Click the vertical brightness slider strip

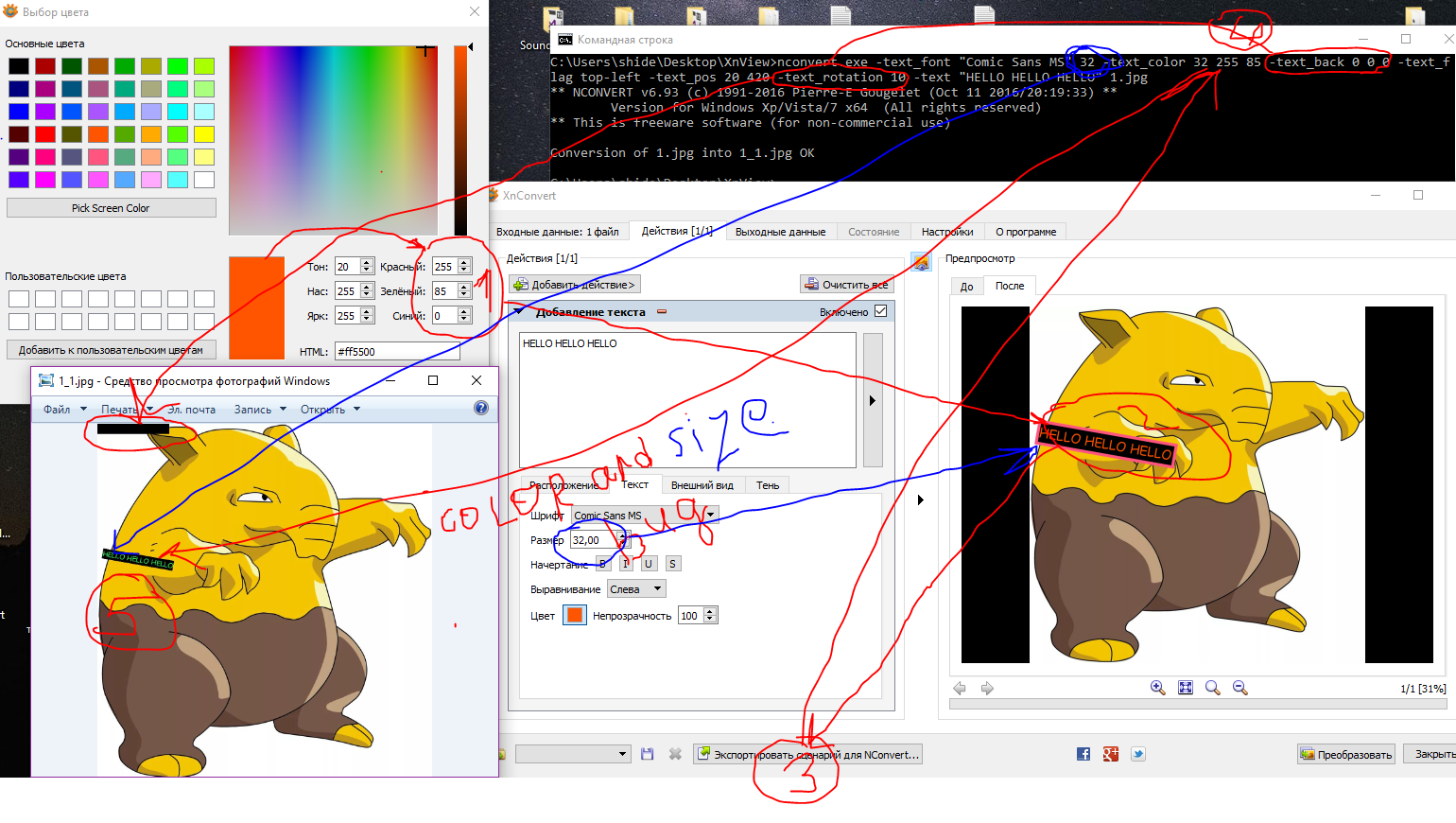point(460,140)
